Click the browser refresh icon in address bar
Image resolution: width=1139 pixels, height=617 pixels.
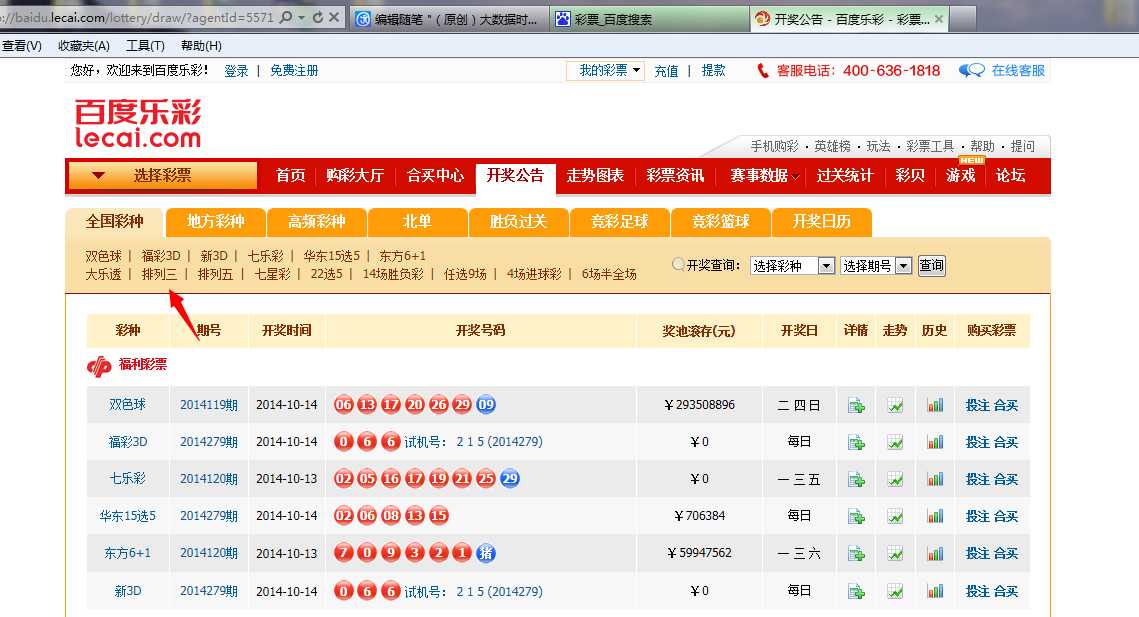point(317,17)
